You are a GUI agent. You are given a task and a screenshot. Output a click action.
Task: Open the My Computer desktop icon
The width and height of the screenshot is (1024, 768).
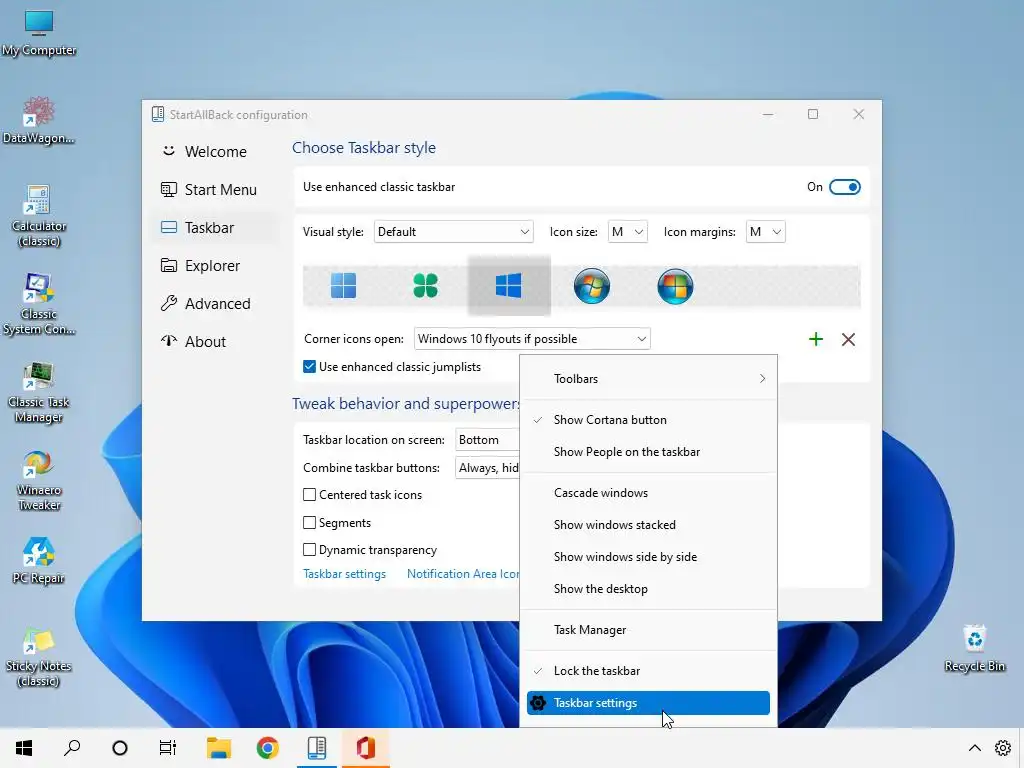(39, 33)
